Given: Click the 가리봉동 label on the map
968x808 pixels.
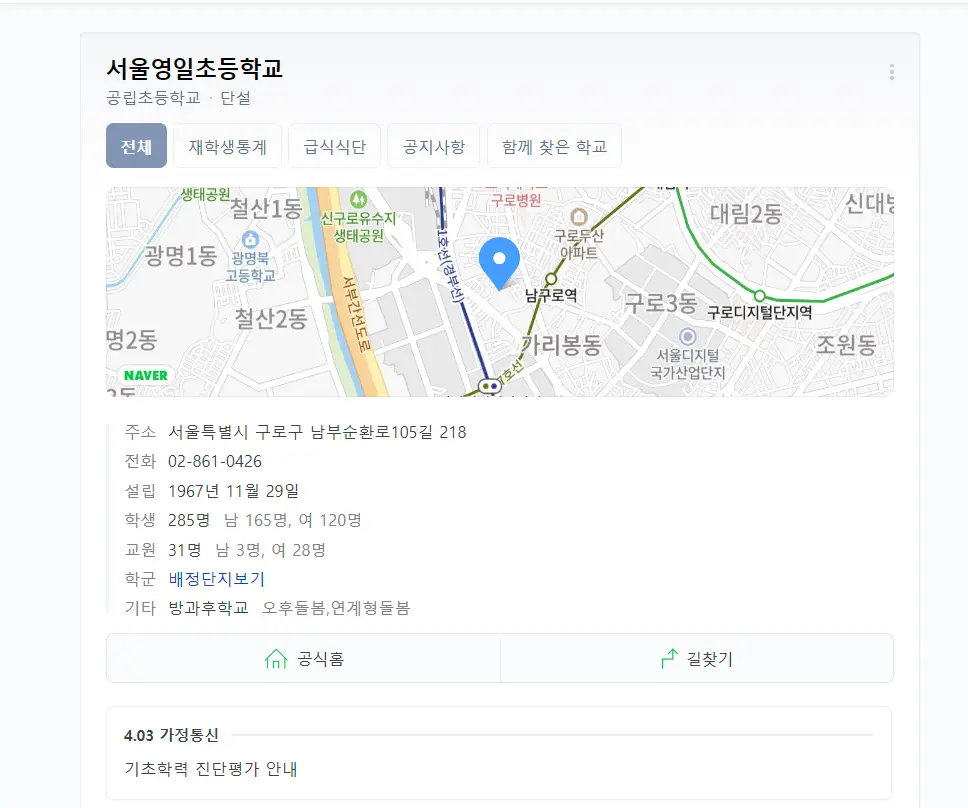Looking at the screenshot, I should coord(561,344).
